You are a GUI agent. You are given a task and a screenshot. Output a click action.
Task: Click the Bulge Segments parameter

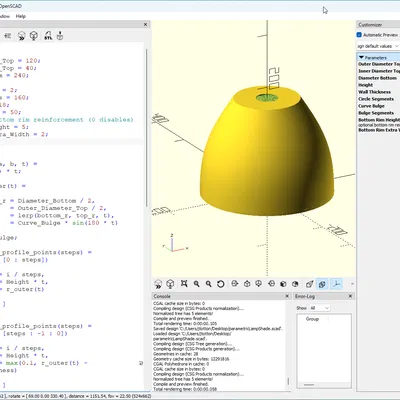[376, 113]
